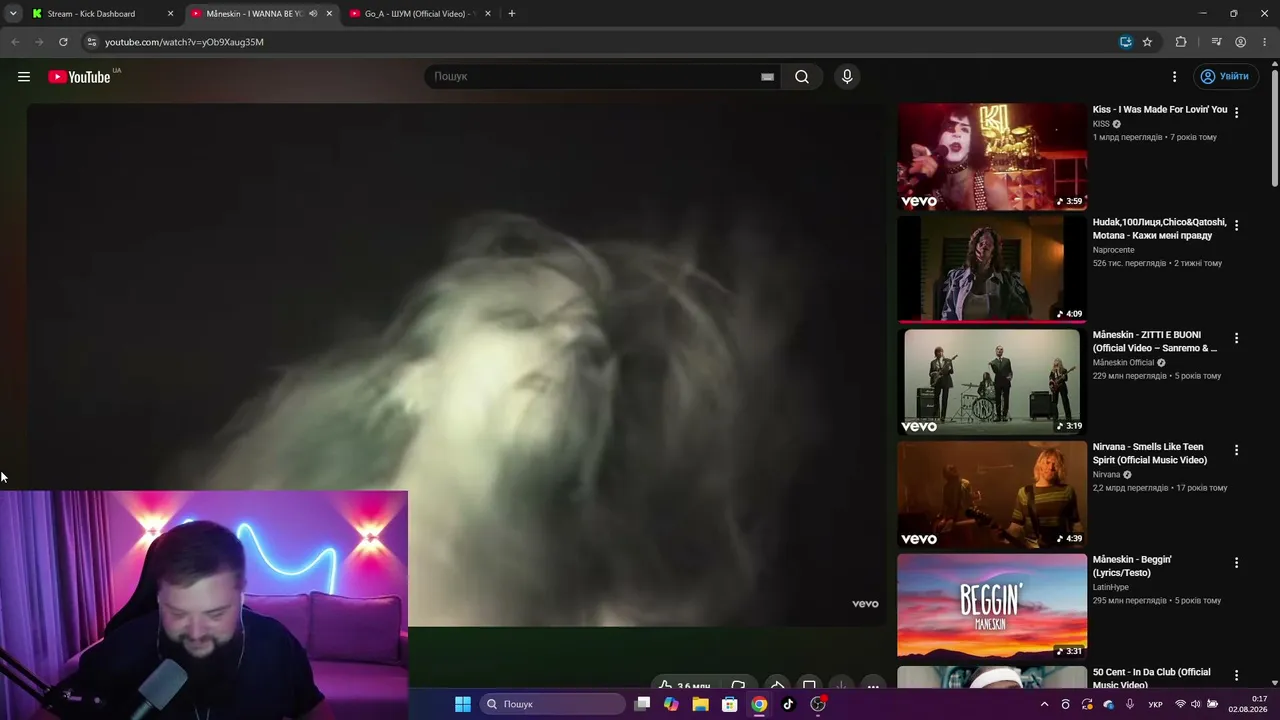The image size is (1280, 720).
Task: Mute the Måneskin tab via speaker icon
Action: point(313,14)
